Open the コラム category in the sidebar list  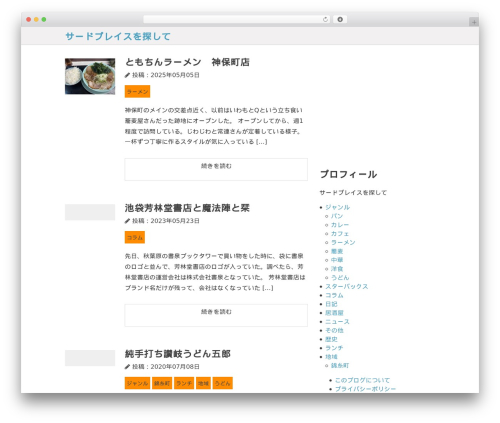pos(334,295)
